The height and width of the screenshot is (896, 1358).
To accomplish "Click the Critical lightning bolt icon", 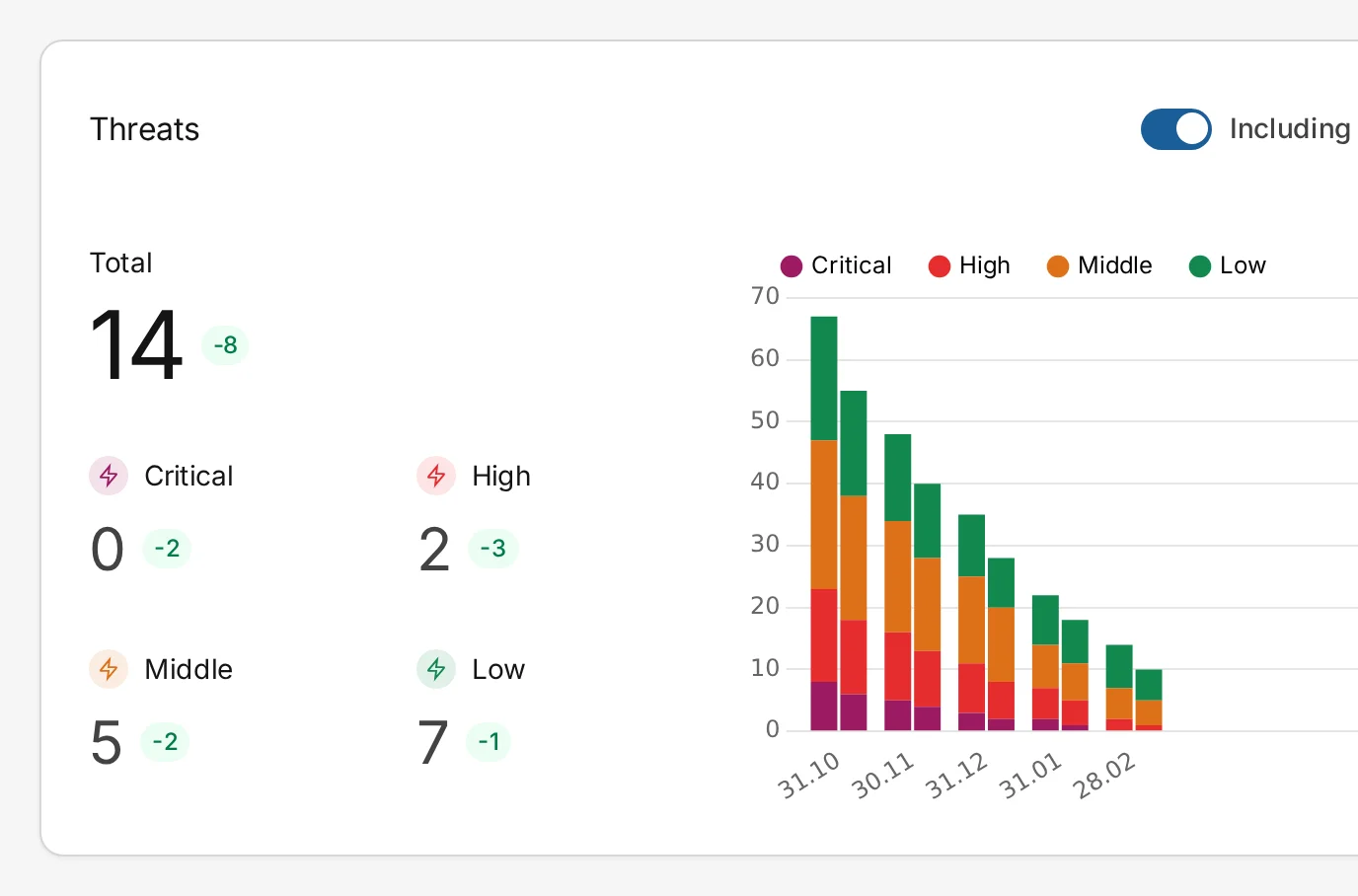I will (108, 476).
